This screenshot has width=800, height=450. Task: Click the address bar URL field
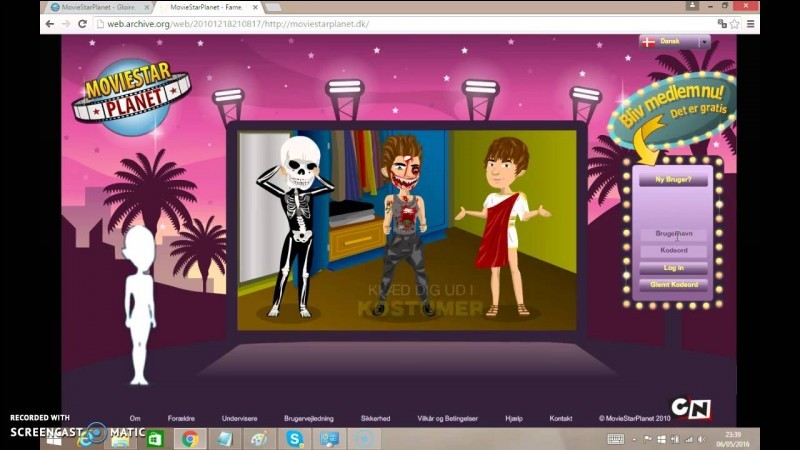coord(403,24)
